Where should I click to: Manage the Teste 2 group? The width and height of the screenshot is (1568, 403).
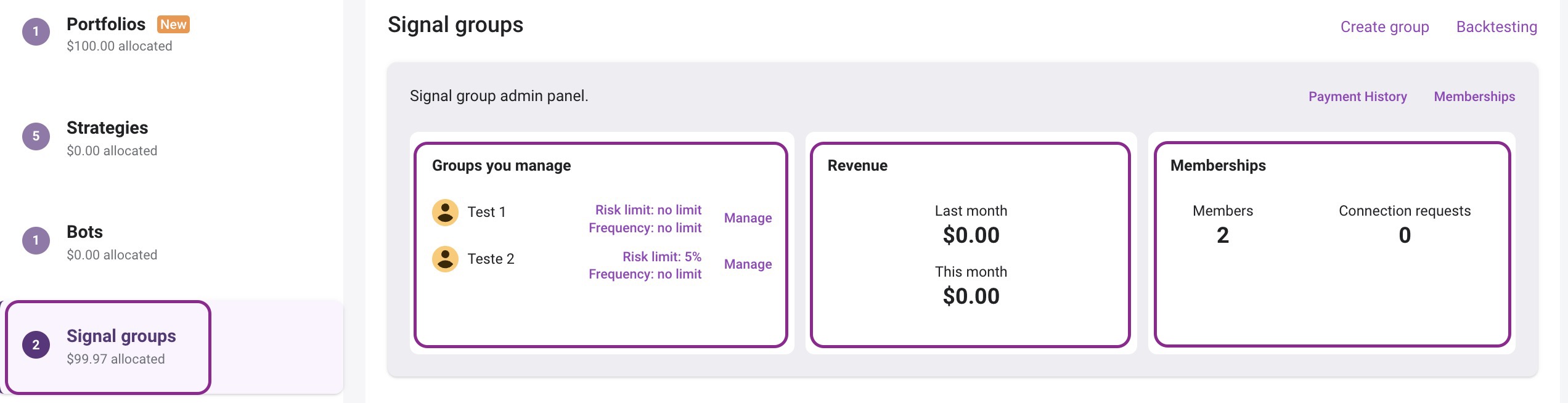[x=748, y=264]
